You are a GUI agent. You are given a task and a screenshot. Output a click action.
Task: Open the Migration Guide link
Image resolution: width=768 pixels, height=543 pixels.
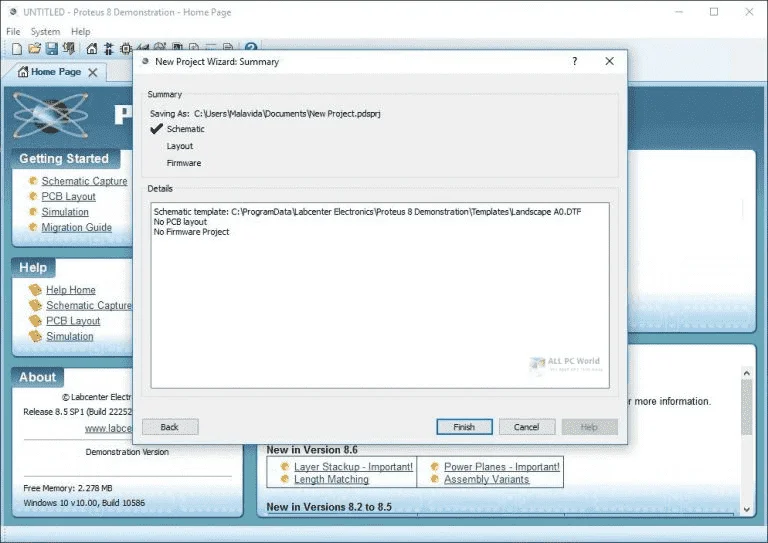tap(76, 227)
